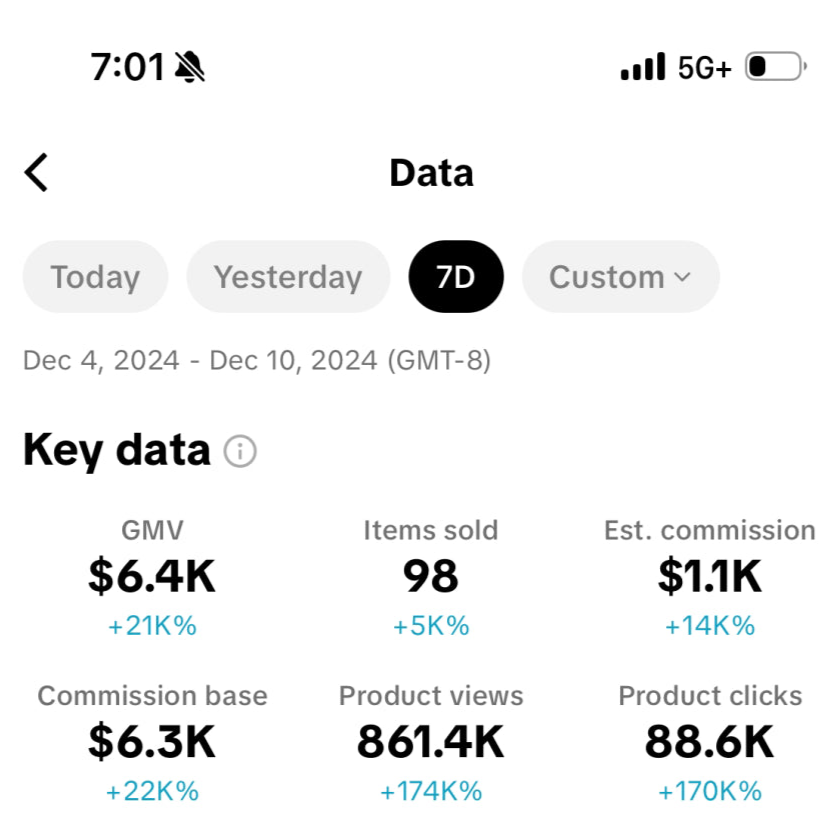Screen dimensions: 836x836
Task: Tap the 5G+ network indicator
Action: click(704, 68)
